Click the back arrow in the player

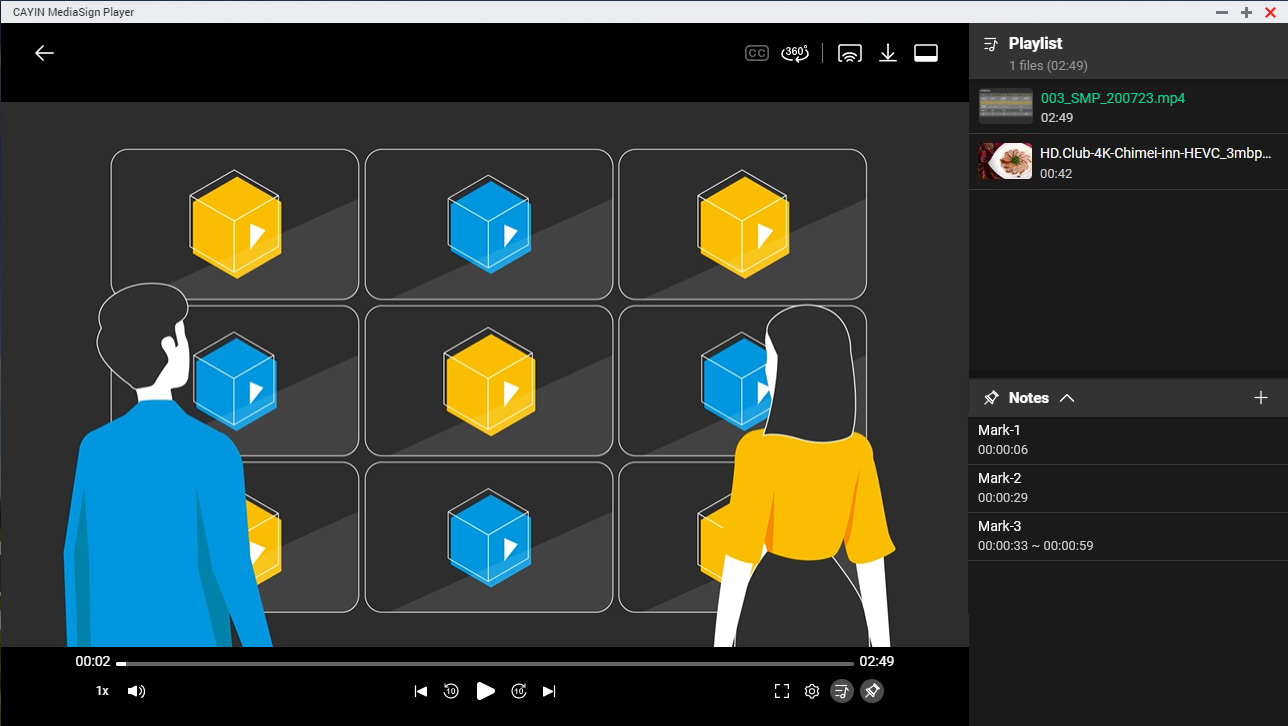coord(44,53)
